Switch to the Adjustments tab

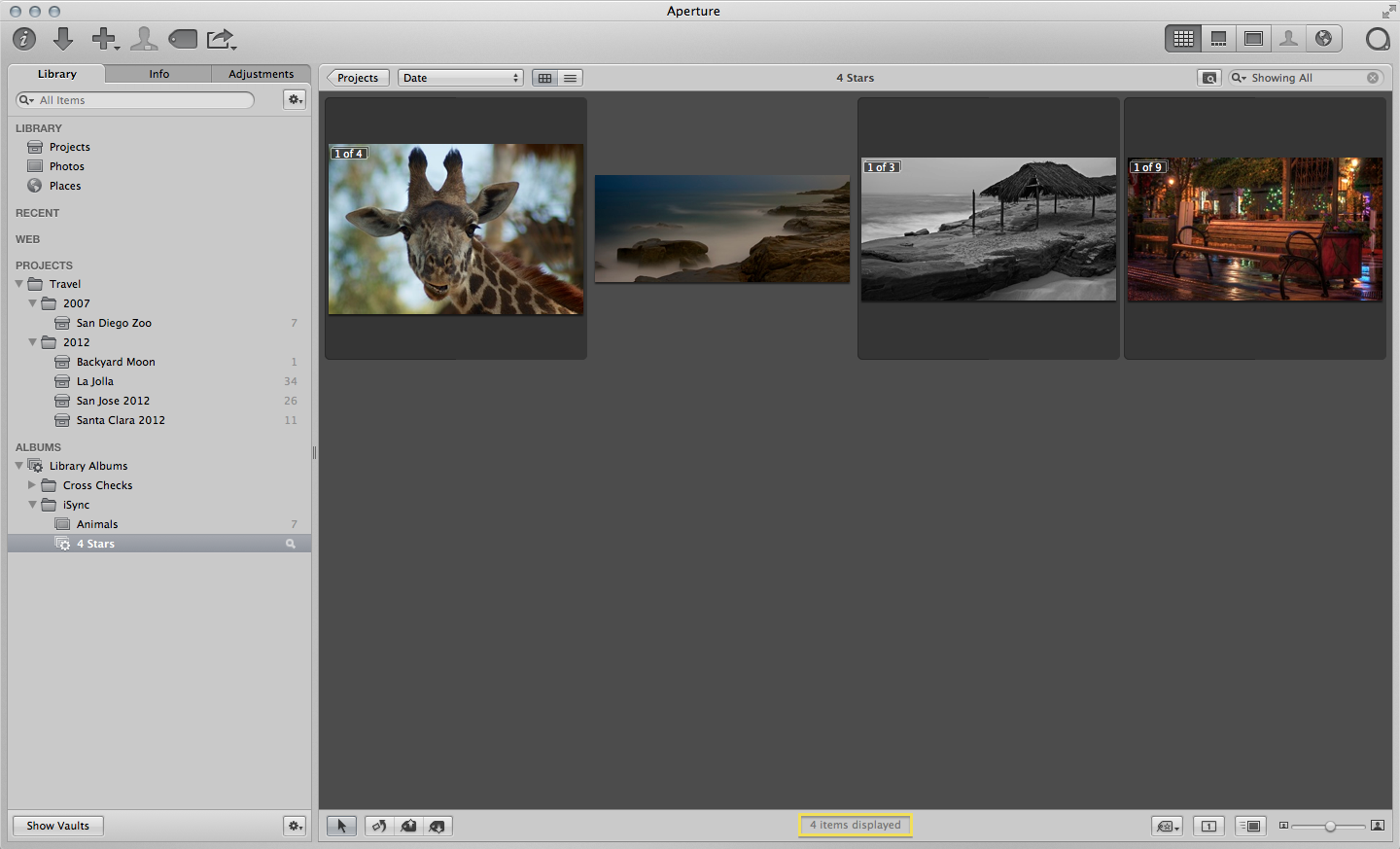[261, 74]
